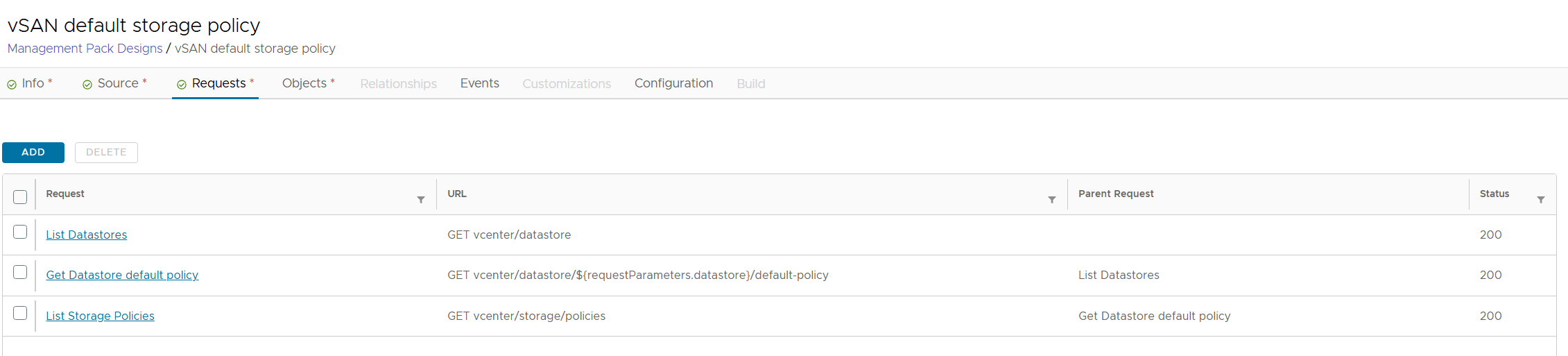
Task: Open the List Datastores request link
Action: click(87, 235)
